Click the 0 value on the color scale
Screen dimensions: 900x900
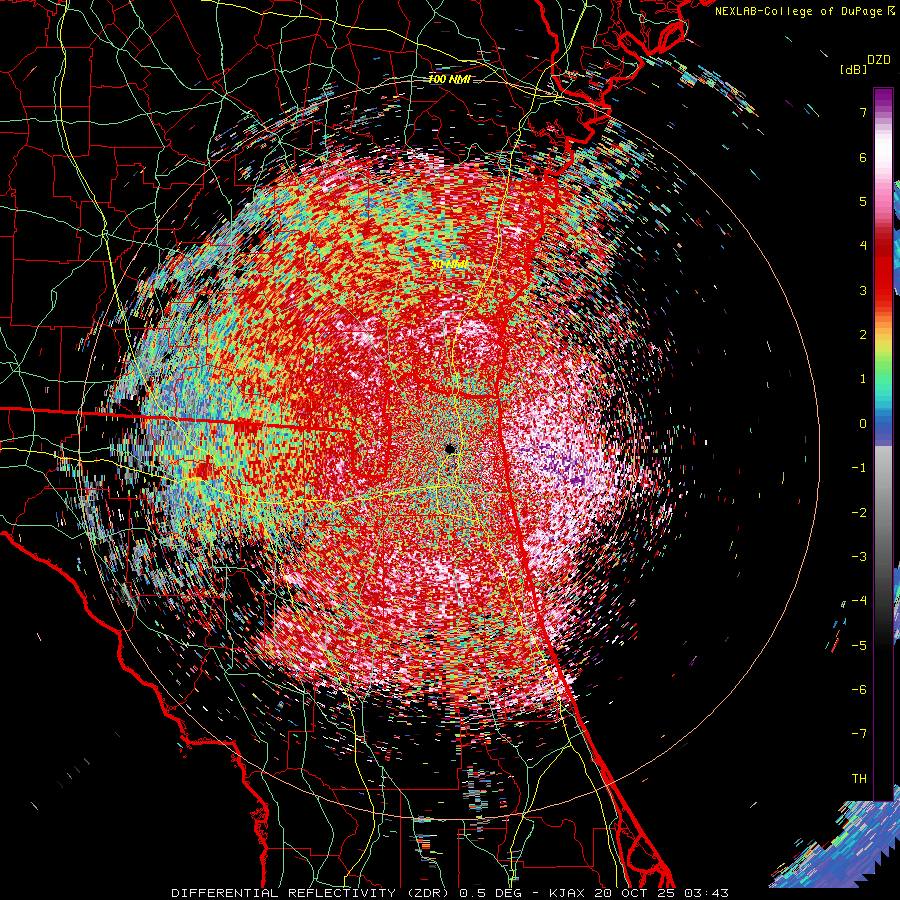pyautogui.click(x=863, y=424)
